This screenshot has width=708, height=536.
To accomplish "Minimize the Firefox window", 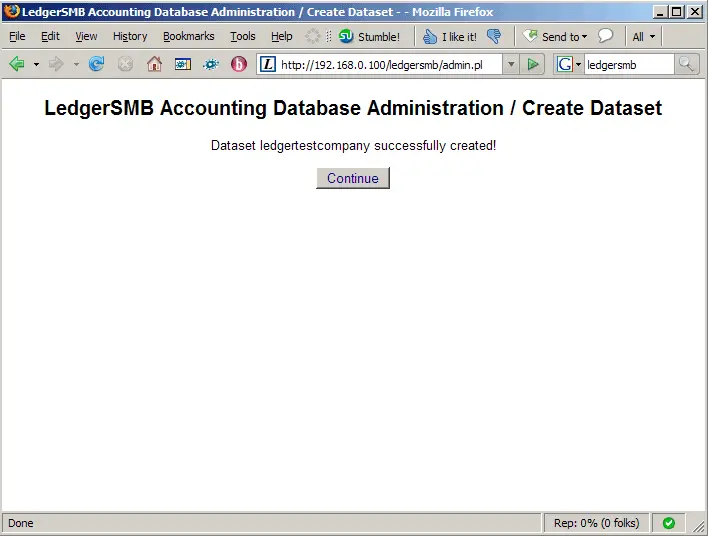I will [660, 12].
